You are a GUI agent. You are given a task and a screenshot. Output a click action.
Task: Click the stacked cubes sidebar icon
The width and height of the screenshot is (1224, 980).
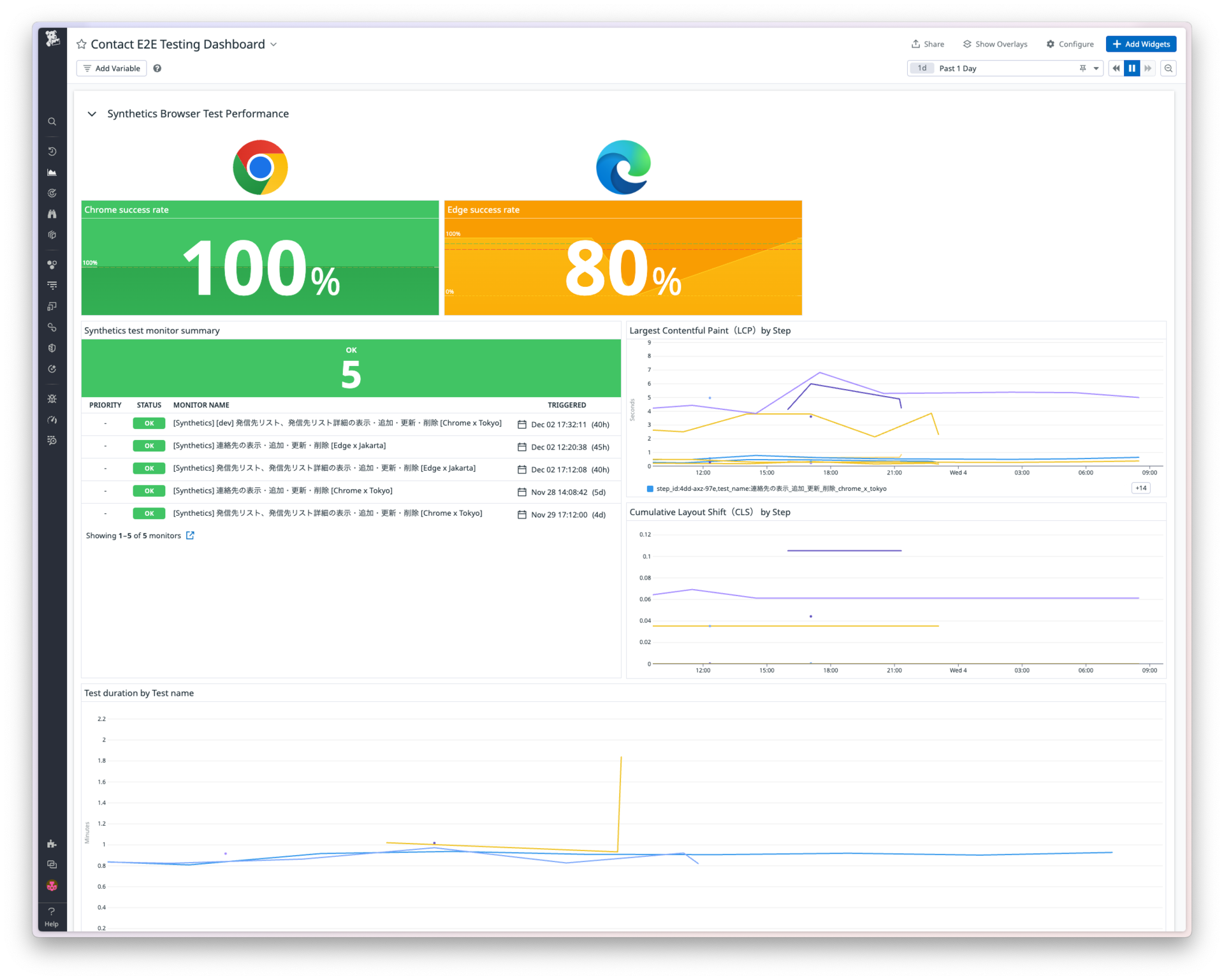52,235
